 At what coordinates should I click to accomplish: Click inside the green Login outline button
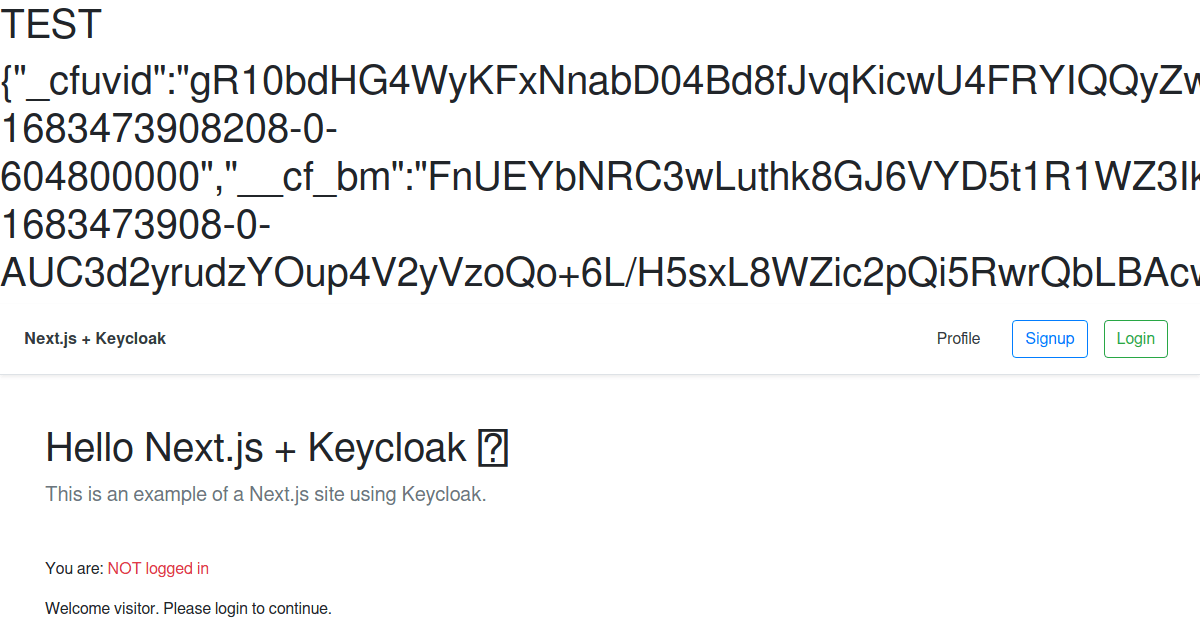[1135, 338]
